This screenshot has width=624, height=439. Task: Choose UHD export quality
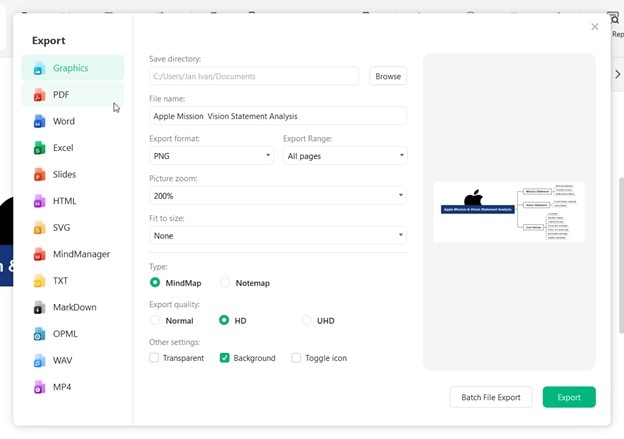click(x=306, y=320)
